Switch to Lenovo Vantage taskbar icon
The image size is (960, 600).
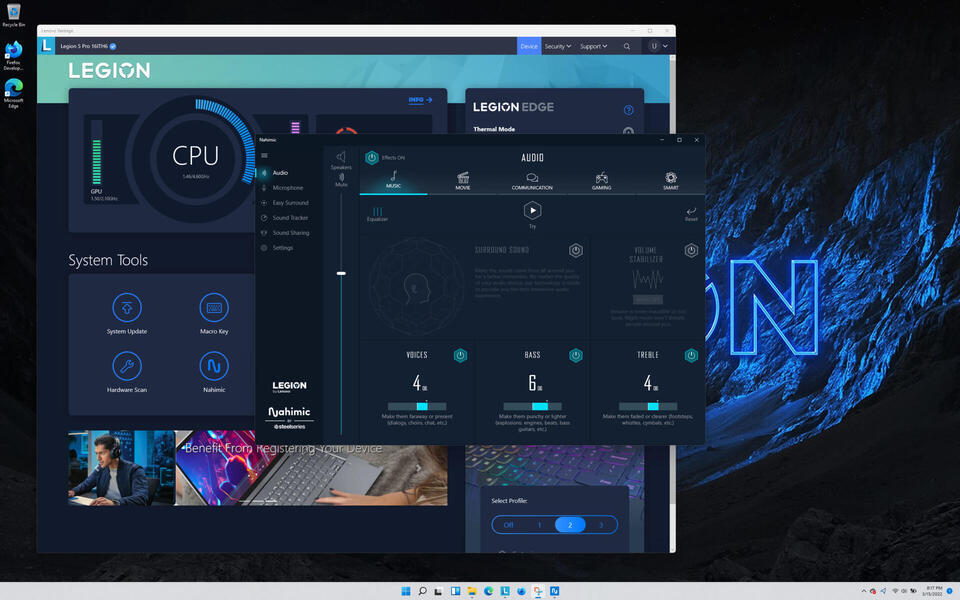(505, 591)
